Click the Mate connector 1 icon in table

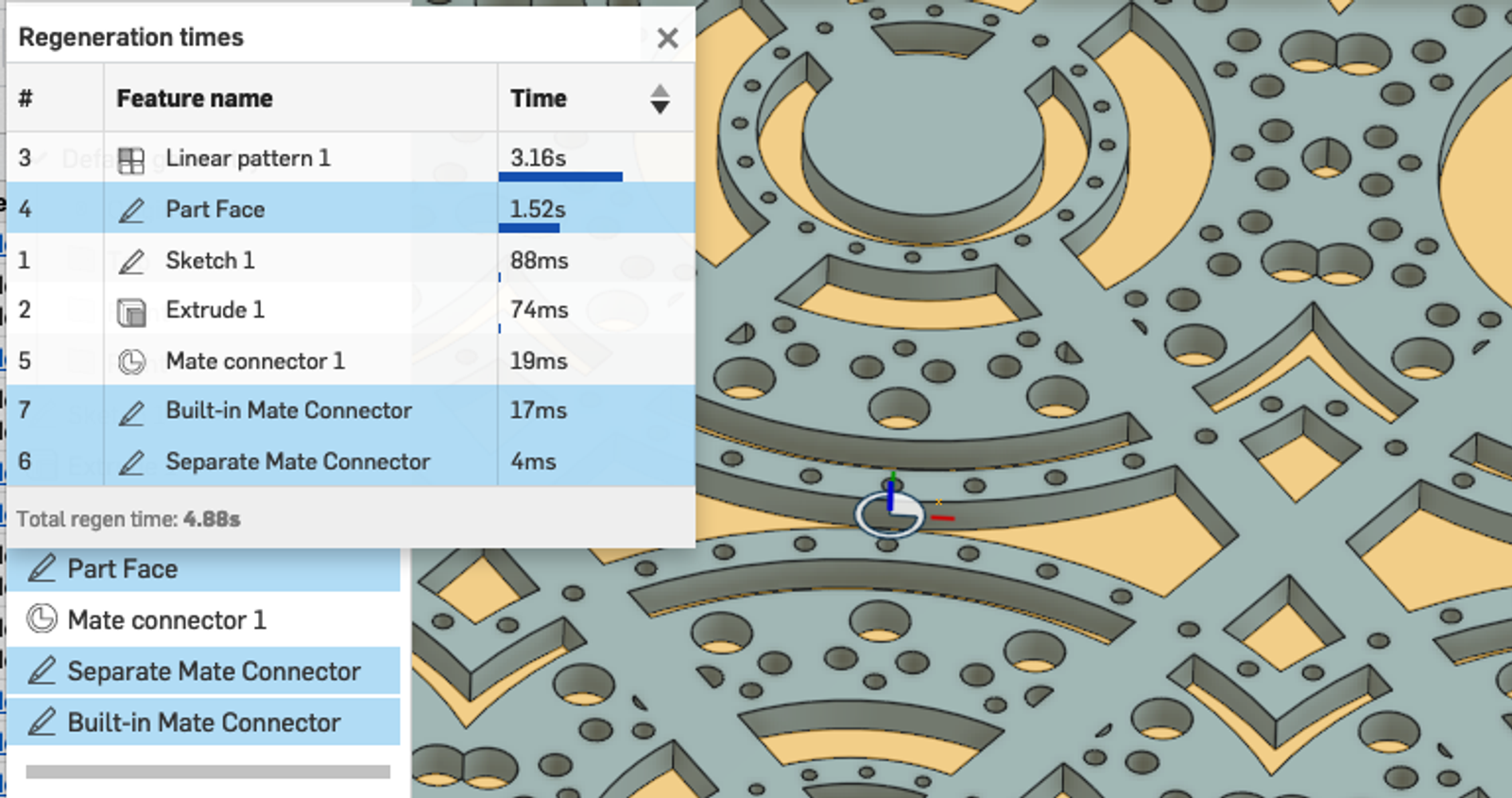pos(131,362)
